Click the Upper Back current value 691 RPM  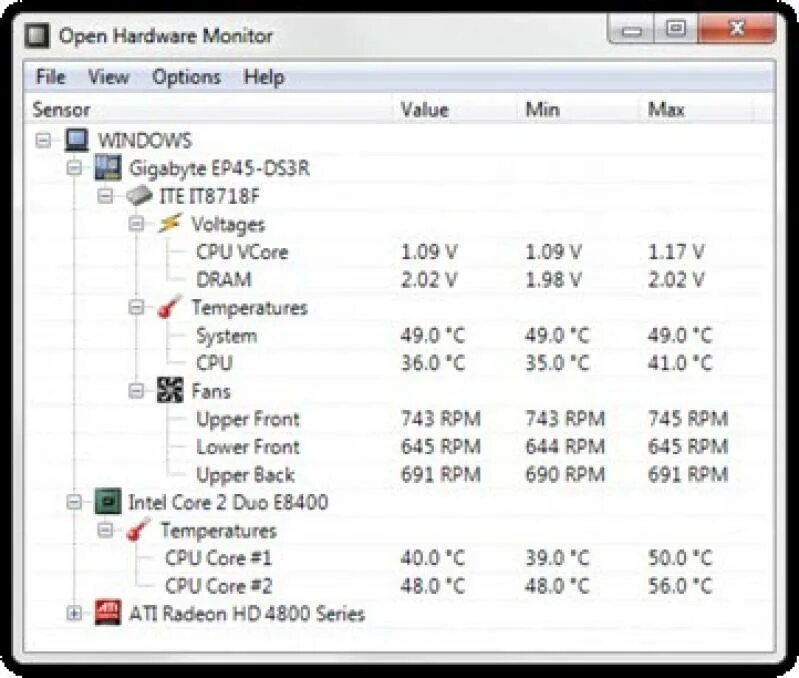pyautogui.click(x=441, y=475)
